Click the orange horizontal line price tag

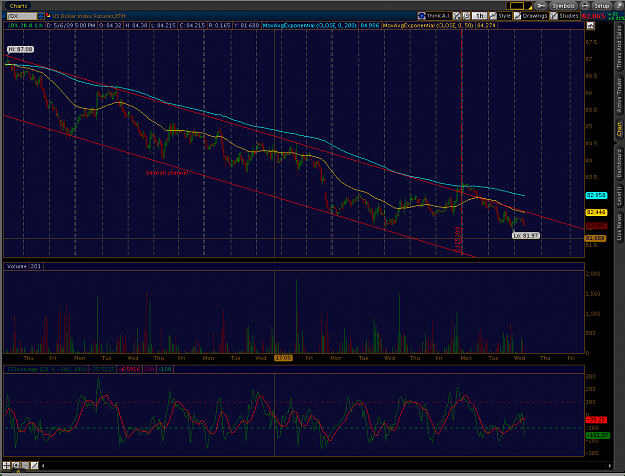click(596, 238)
